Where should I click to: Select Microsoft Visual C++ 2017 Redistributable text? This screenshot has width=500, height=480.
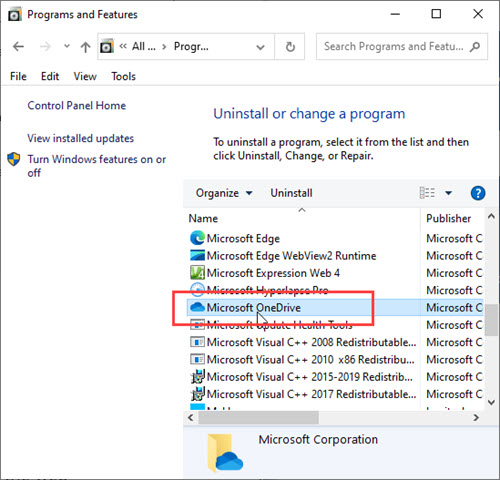(x=311, y=394)
